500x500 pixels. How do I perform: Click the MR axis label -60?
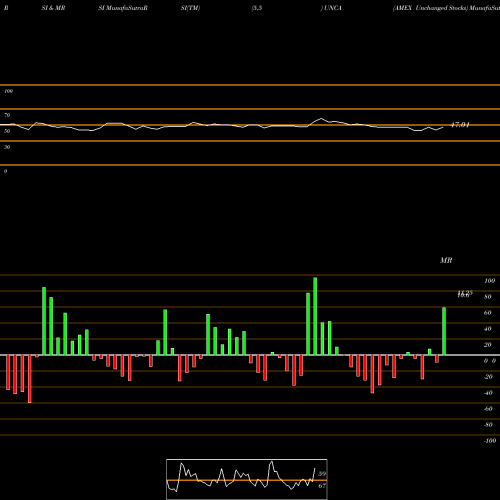click(488, 409)
